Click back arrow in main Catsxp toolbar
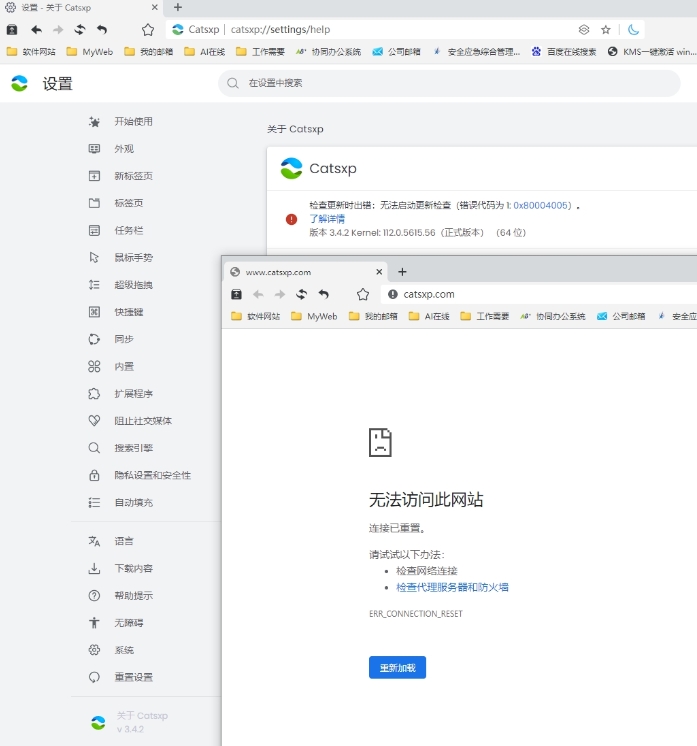This screenshot has height=746, width=697. point(36,30)
